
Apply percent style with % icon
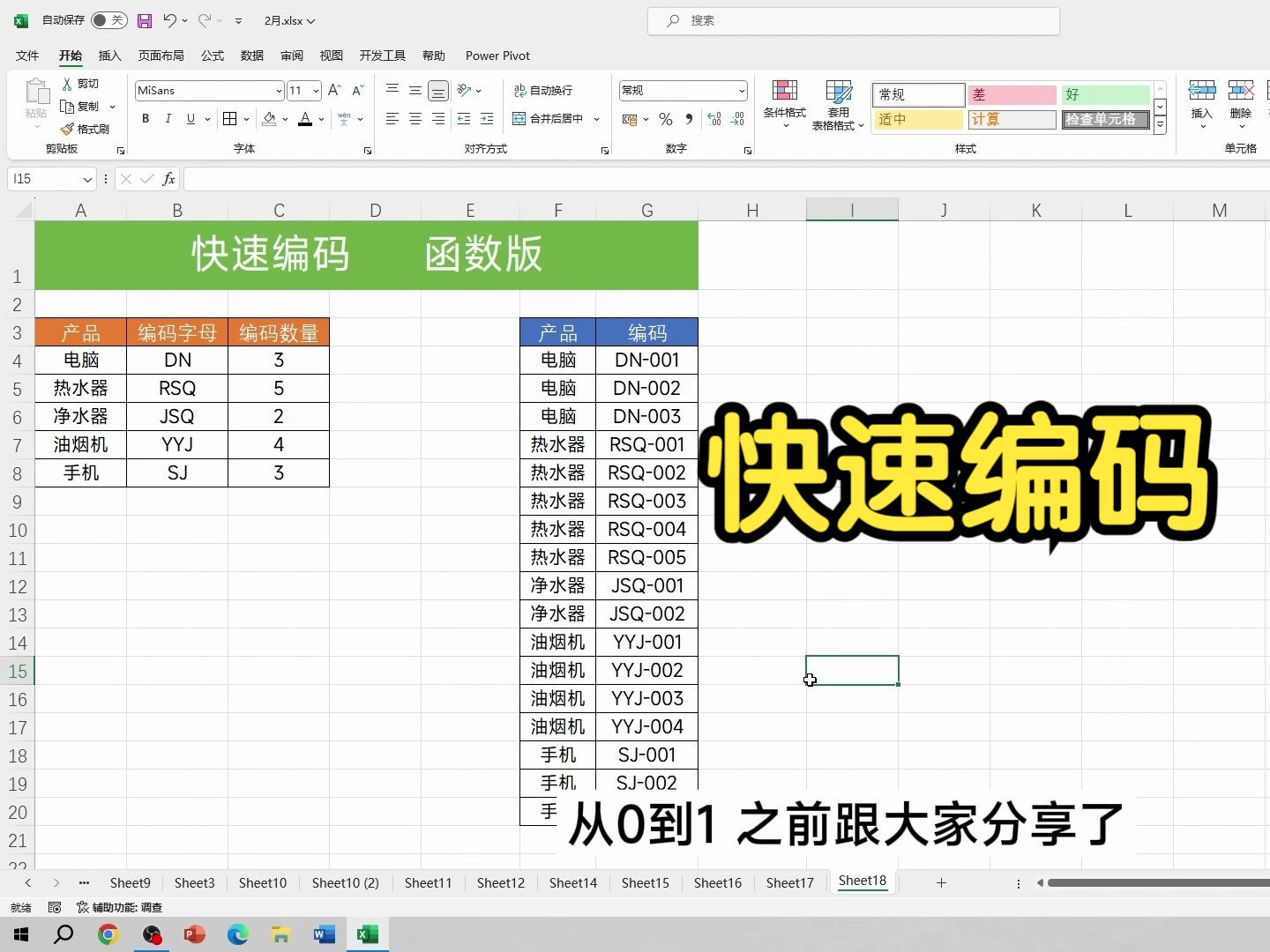(666, 119)
